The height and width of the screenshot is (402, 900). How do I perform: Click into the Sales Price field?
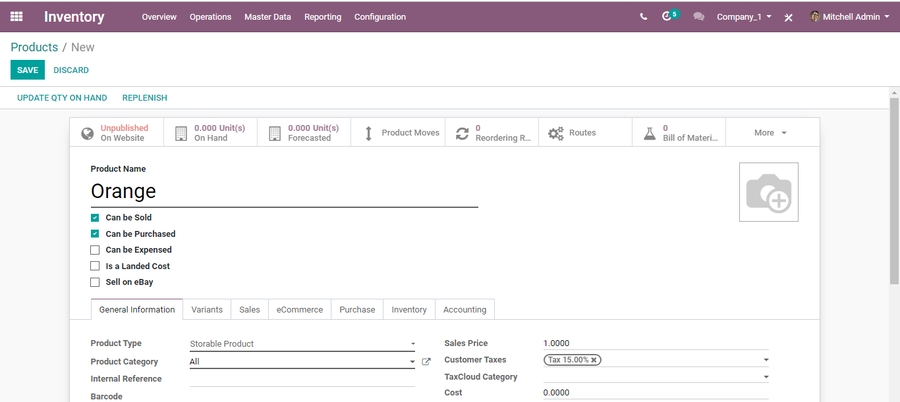pyautogui.click(x=655, y=344)
